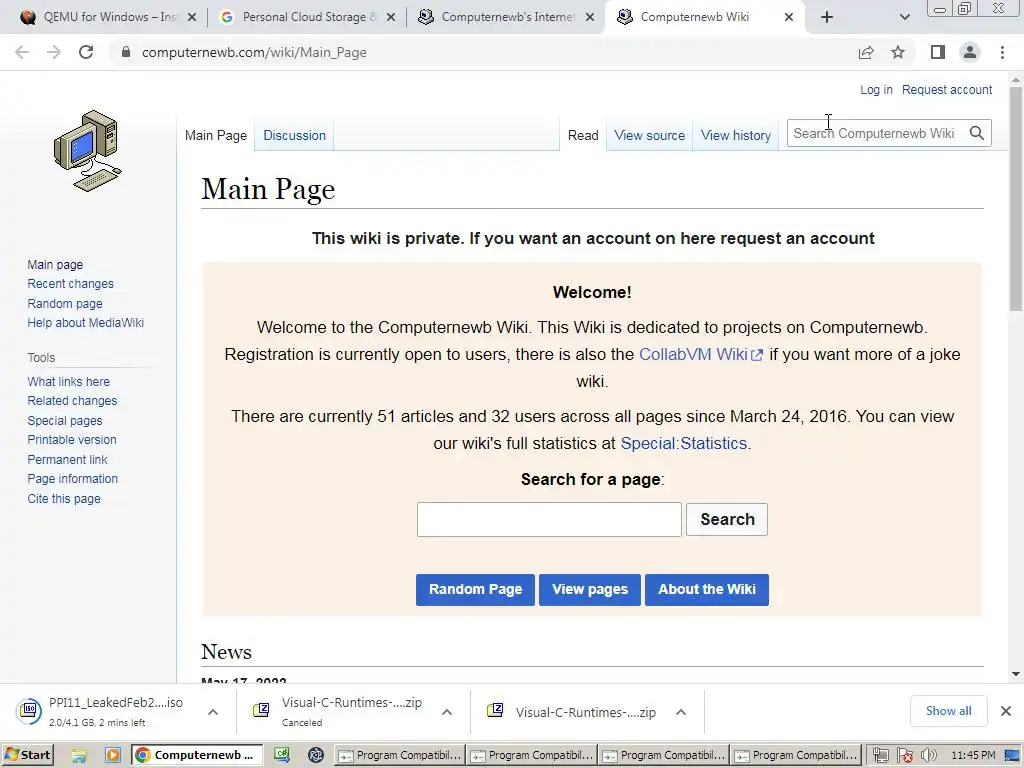Click the address bar URL
Screen dimensions: 1024x768
click(x=254, y=52)
